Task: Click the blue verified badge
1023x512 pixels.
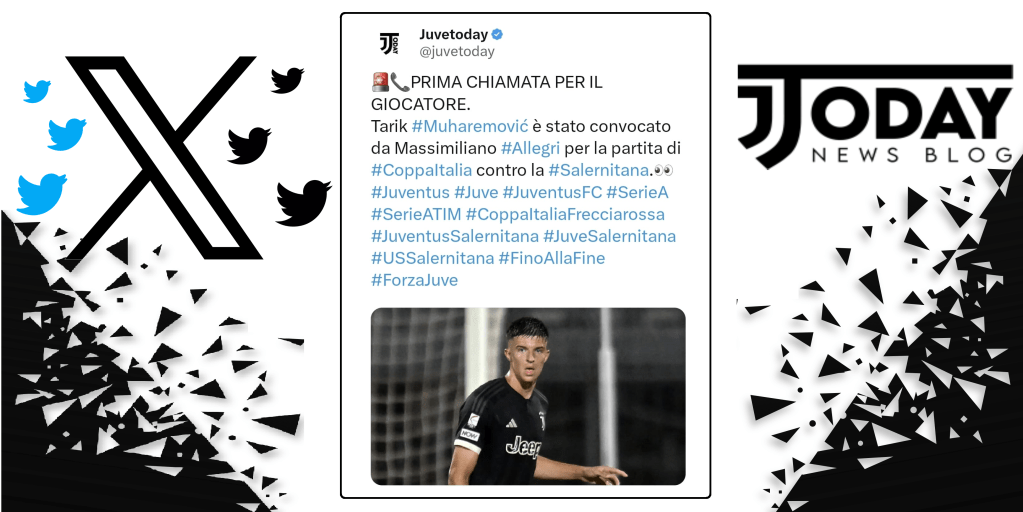Action: (497, 35)
